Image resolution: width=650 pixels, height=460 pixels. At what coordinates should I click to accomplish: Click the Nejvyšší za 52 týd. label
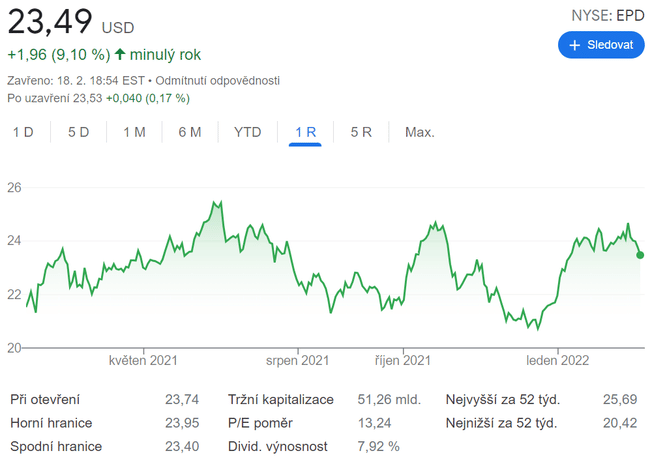click(x=502, y=399)
